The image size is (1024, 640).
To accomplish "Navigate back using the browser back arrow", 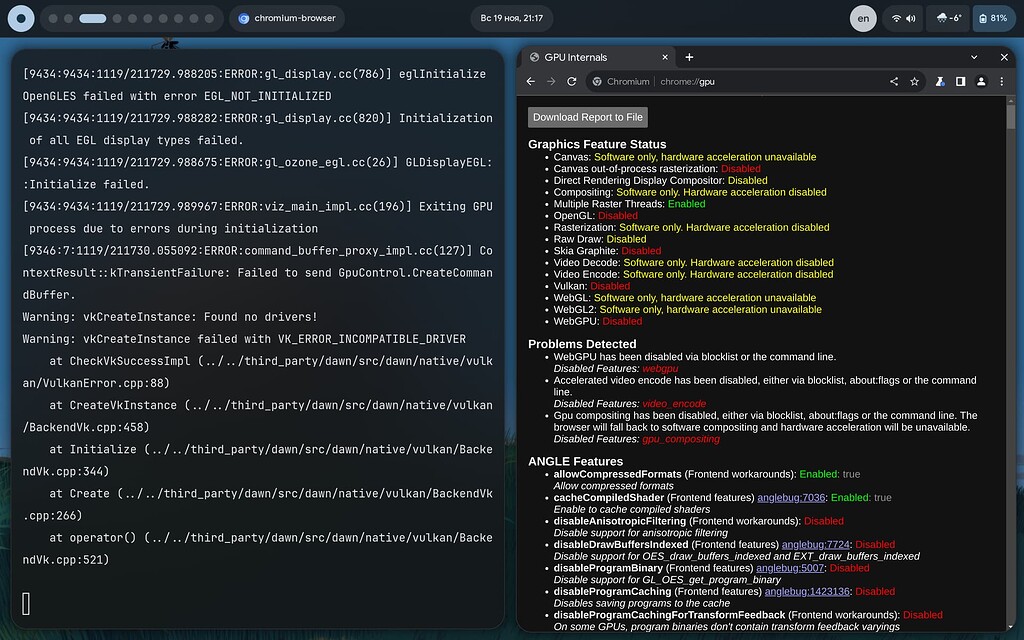I will pos(530,81).
